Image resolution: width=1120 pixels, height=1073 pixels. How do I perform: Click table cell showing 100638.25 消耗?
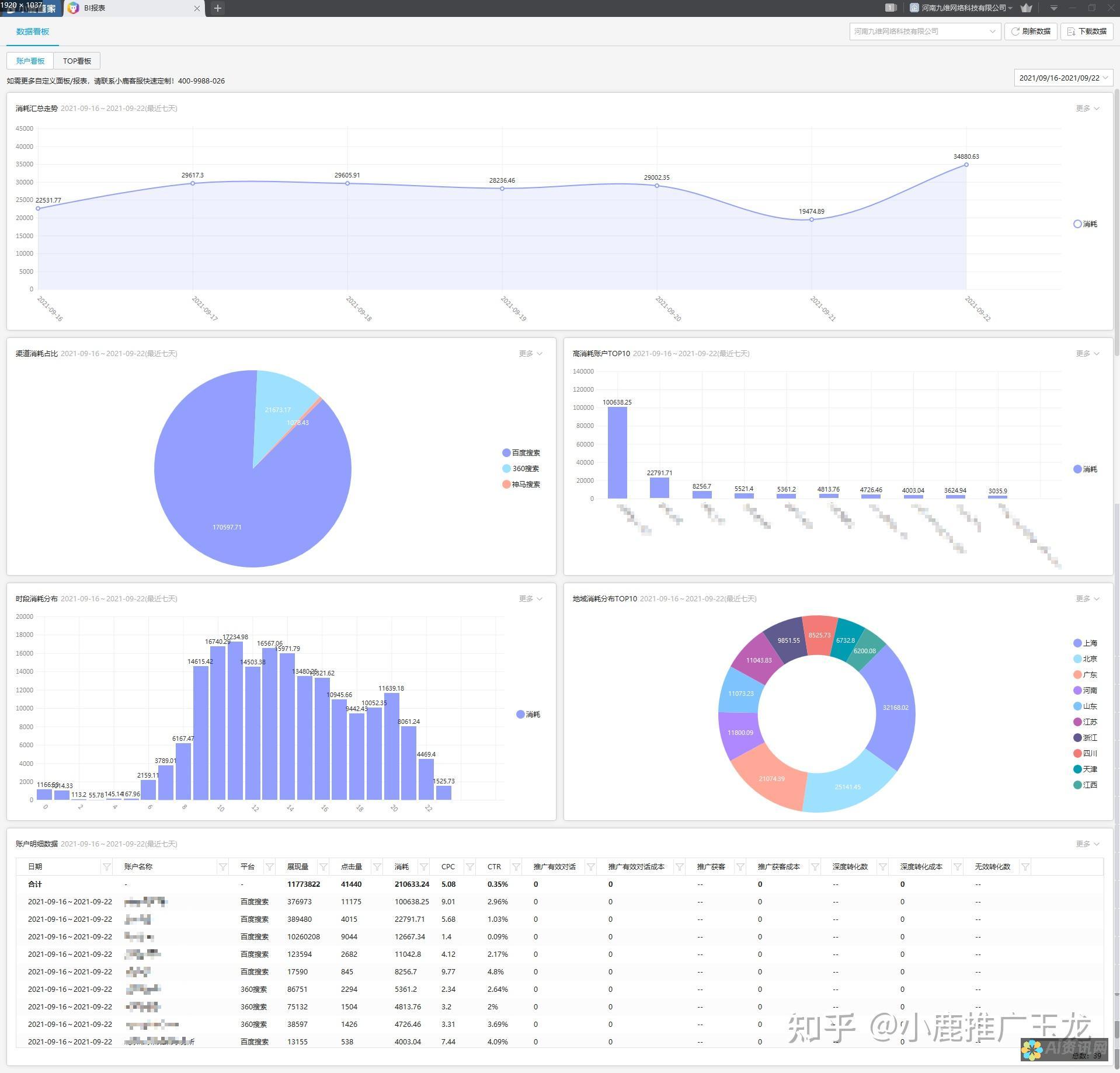412,902
